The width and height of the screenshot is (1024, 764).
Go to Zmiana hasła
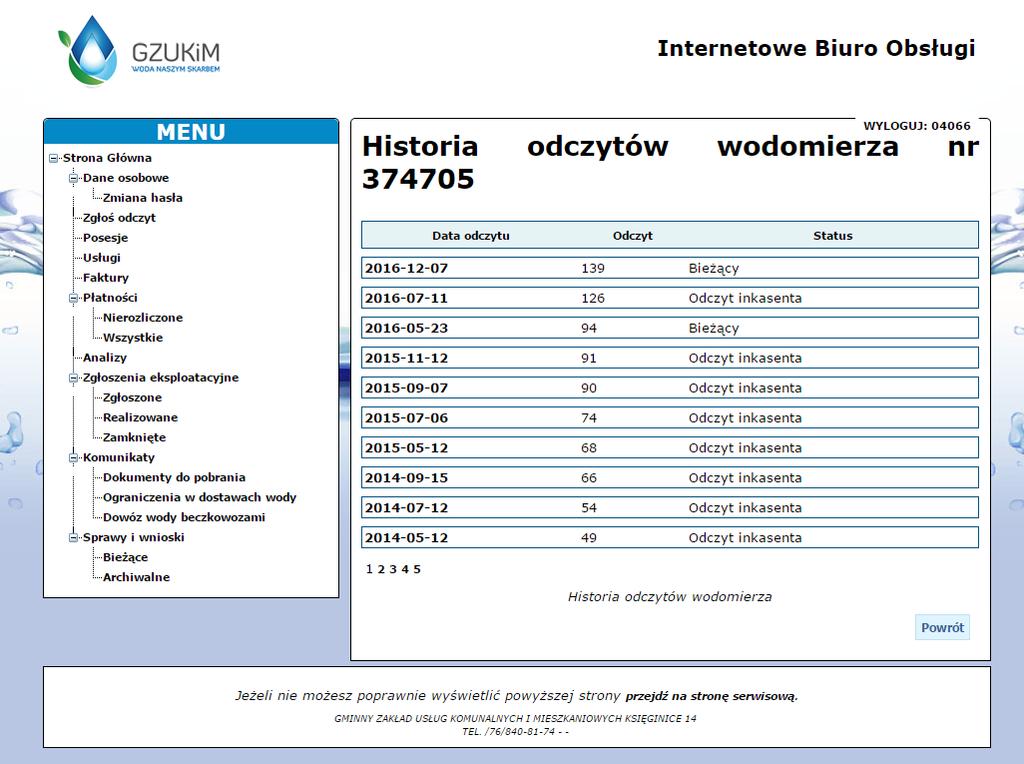tap(143, 198)
